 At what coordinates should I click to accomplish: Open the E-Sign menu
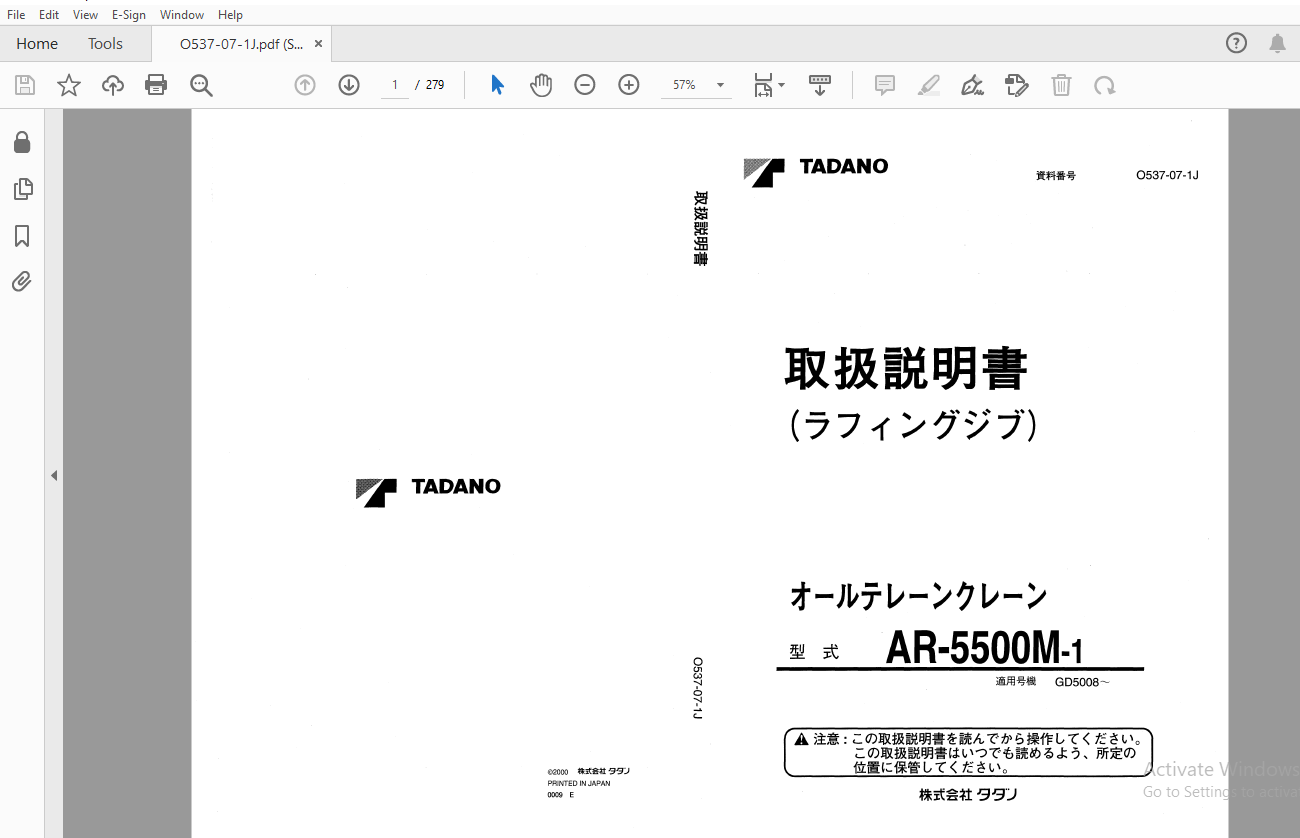pos(129,15)
